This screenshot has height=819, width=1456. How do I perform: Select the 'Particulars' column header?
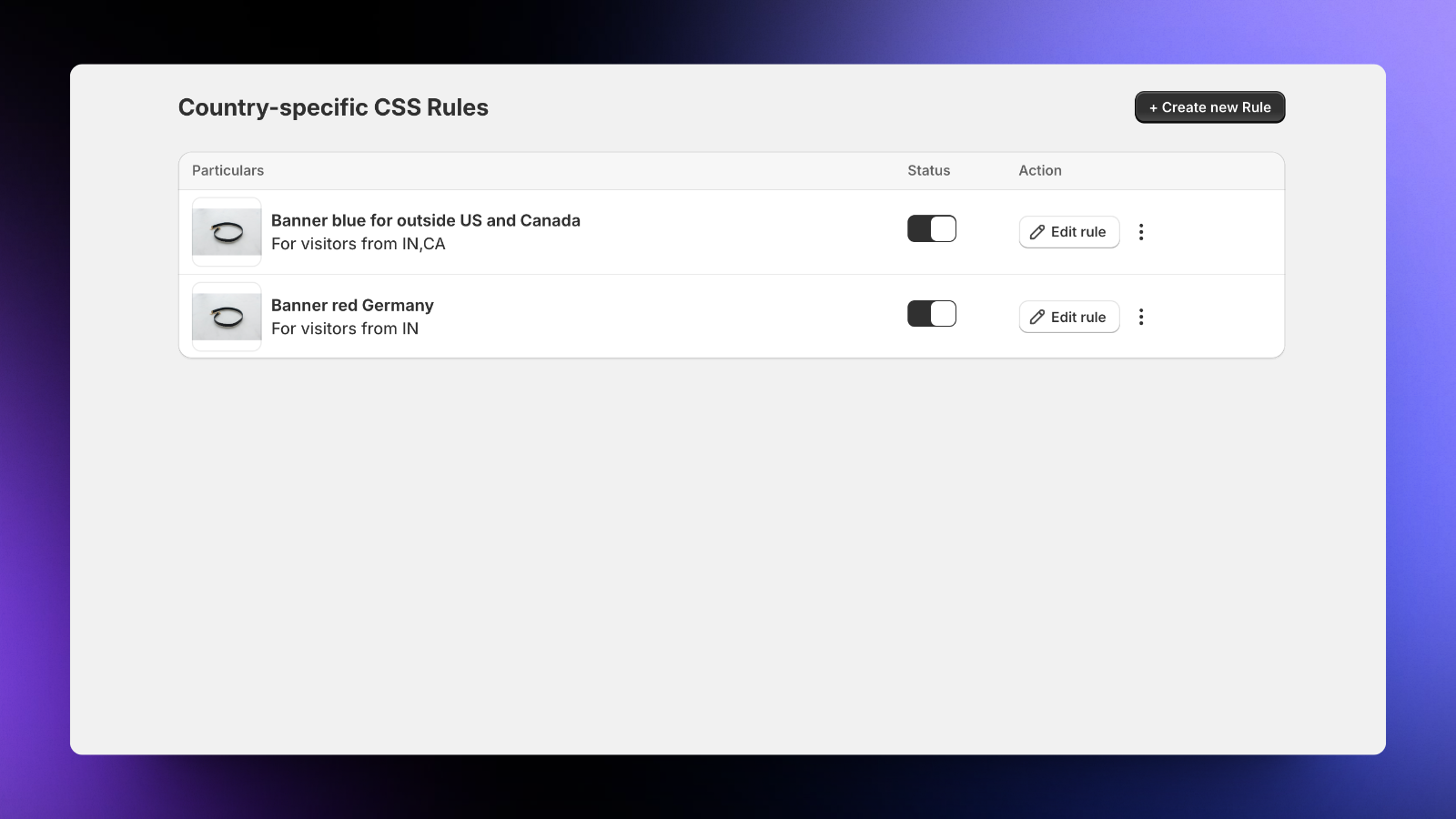tap(227, 170)
